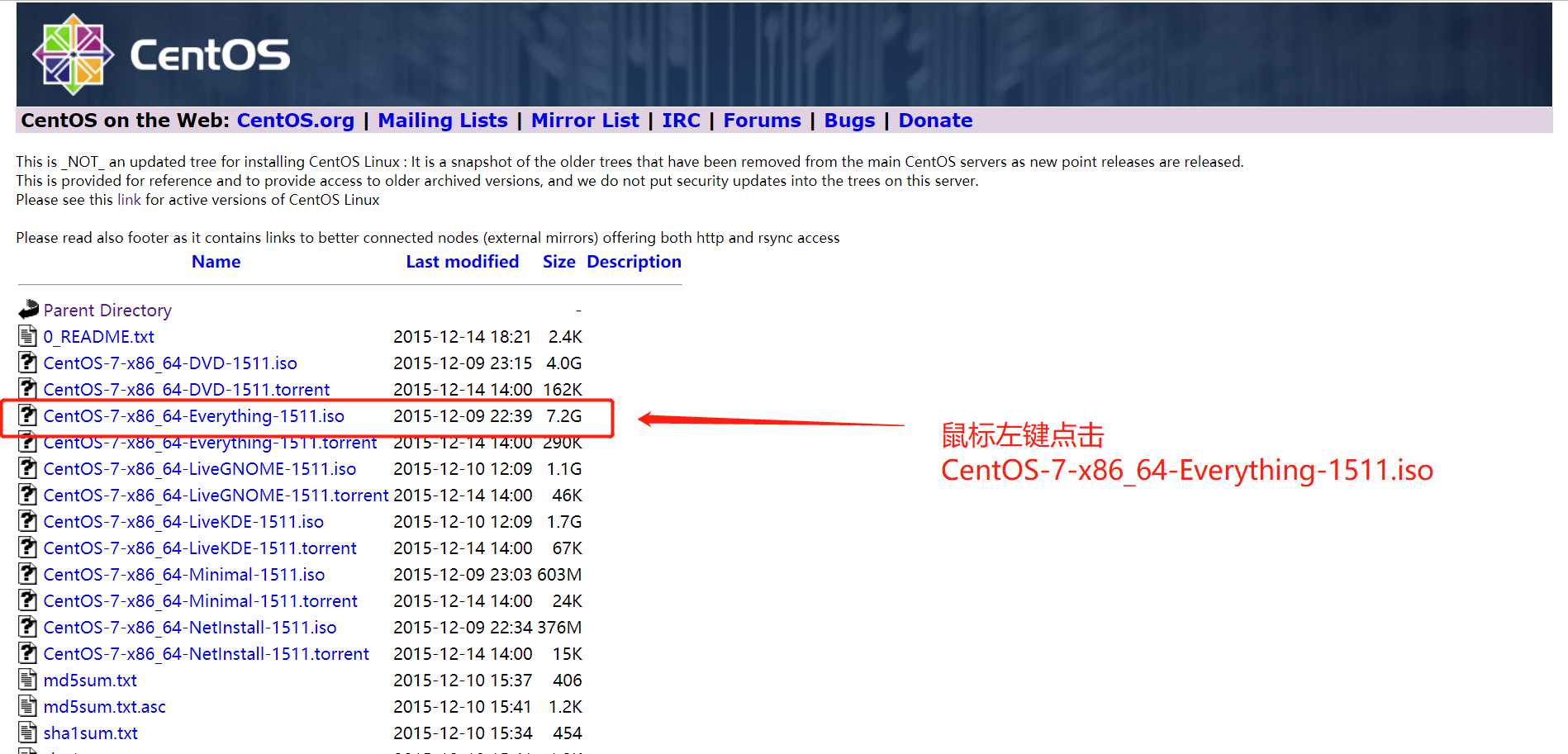Viewport: 1568px width, 754px height.
Task: Click the file icon beside CentOS-7-x86_64-DVD-1511.torrent
Action: pos(28,389)
